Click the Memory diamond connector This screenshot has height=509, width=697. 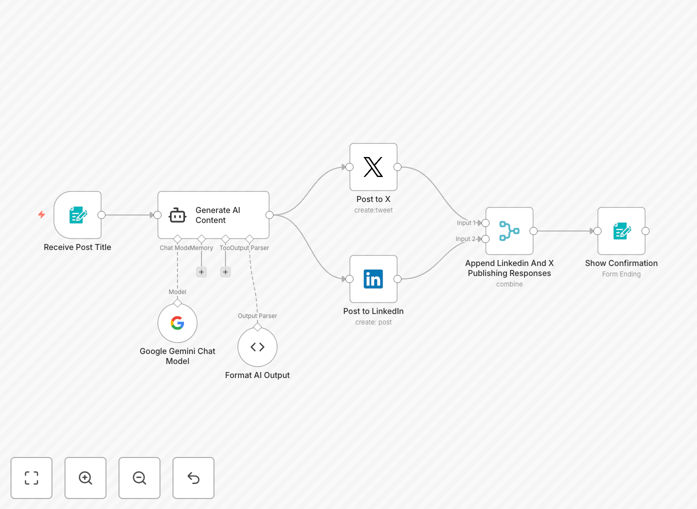pyautogui.click(x=201, y=239)
